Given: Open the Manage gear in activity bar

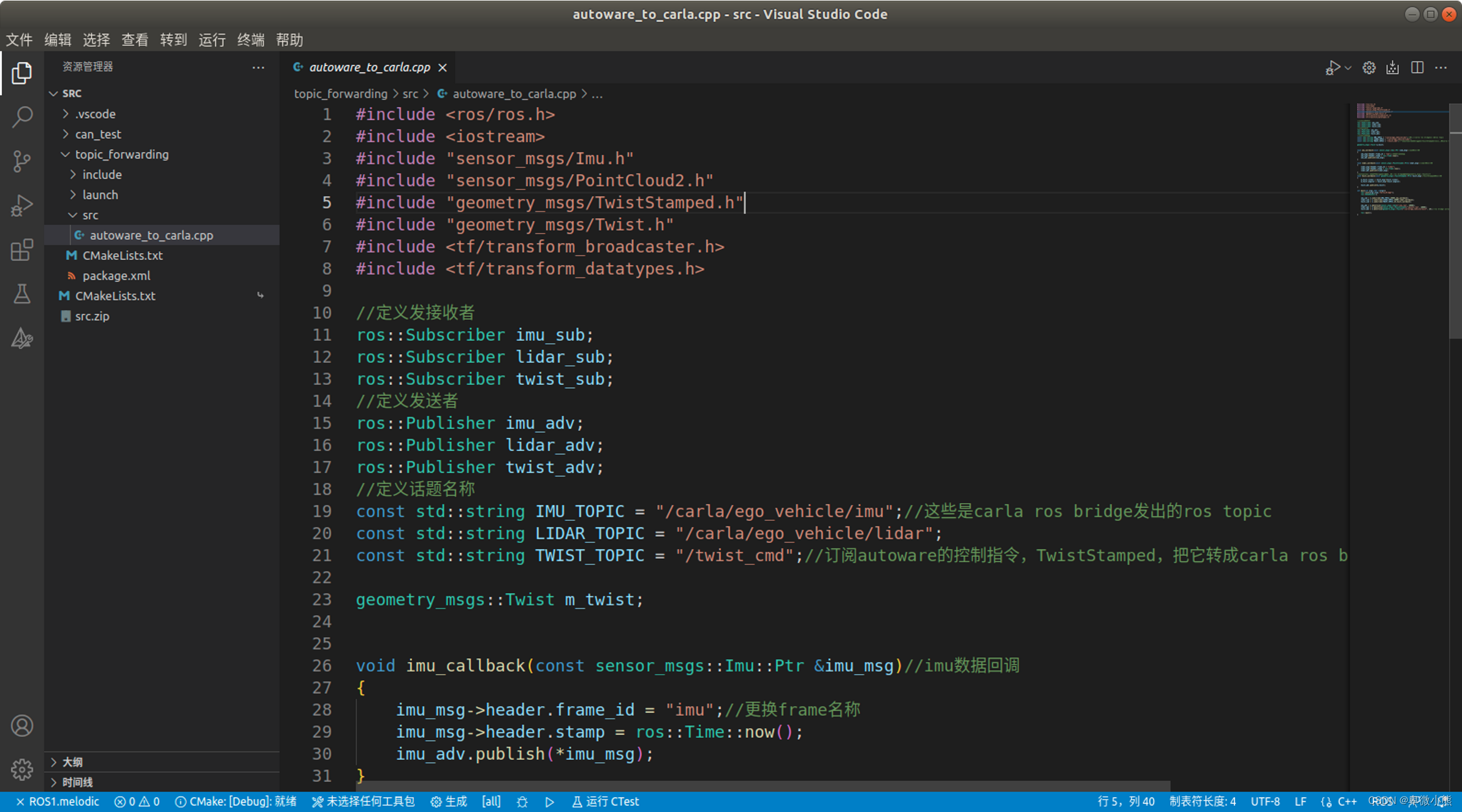Looking at the screenshot, I should [x=22, y=769].
